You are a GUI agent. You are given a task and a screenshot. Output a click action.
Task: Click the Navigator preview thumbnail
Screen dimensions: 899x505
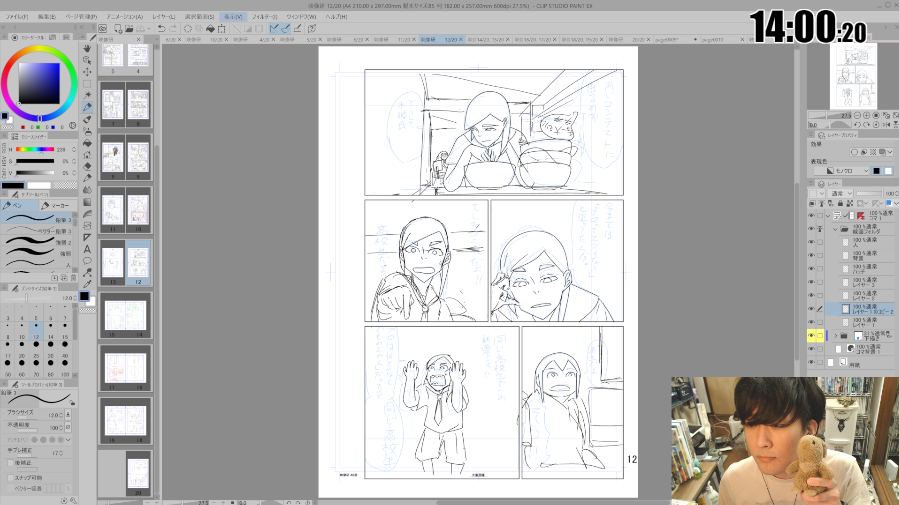pyautogui.click(x=853, y=76)
